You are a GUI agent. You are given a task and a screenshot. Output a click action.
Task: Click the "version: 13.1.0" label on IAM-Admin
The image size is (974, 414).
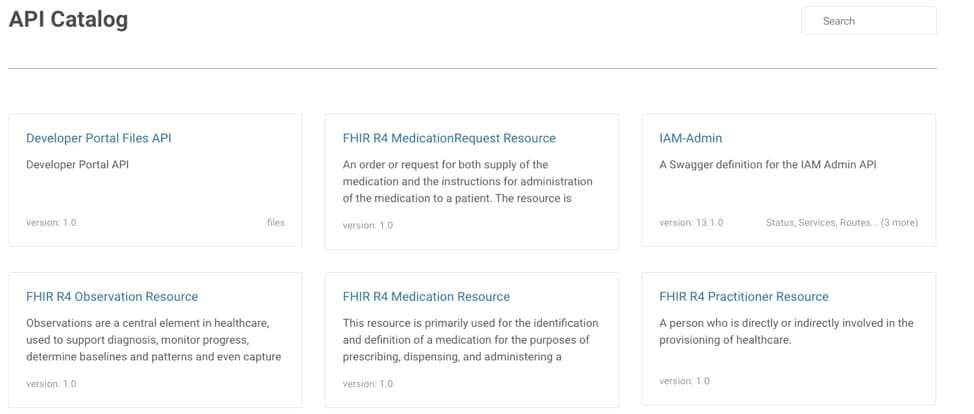point(691,222)
